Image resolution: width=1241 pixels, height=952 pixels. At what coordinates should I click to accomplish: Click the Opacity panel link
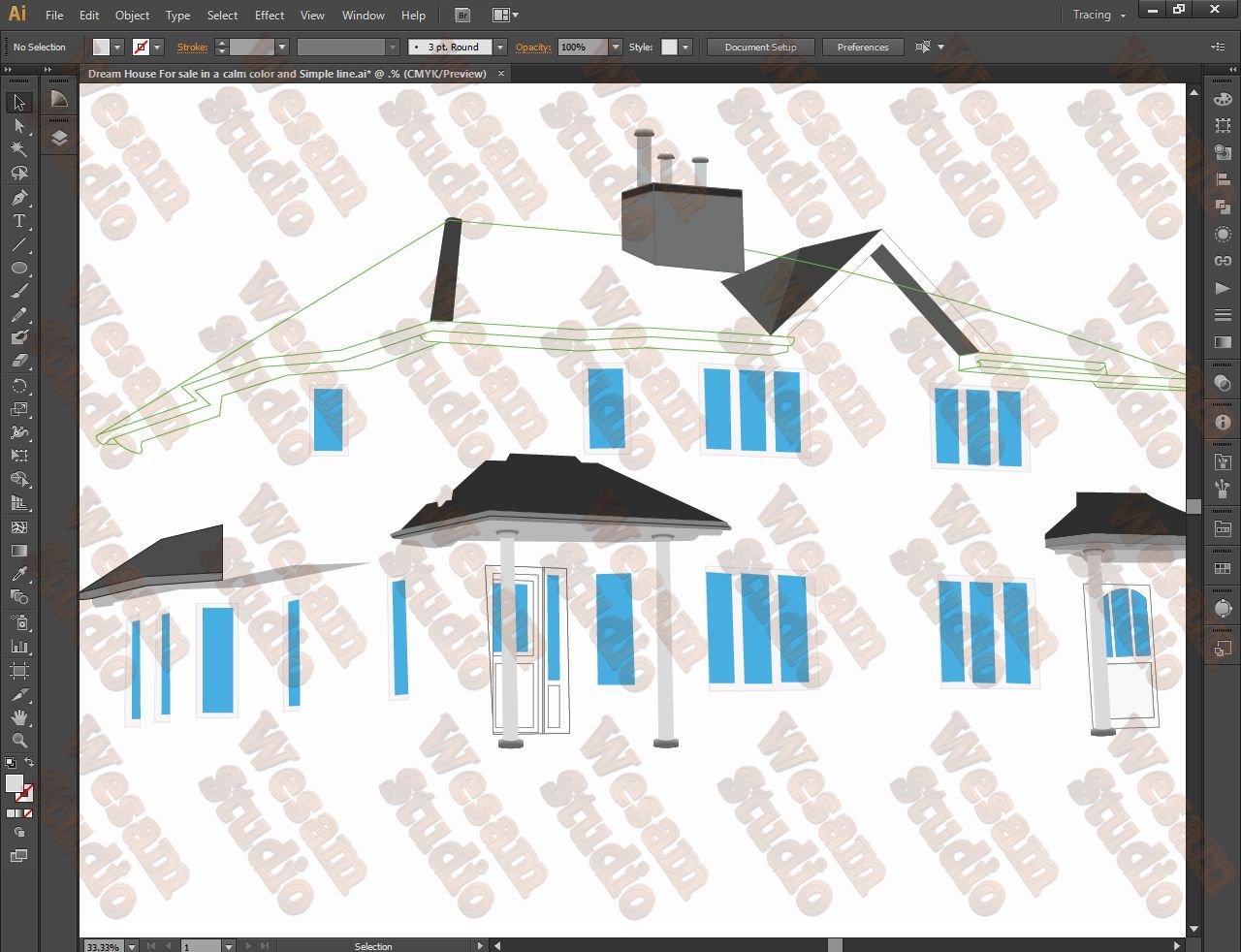pos(533,47)
